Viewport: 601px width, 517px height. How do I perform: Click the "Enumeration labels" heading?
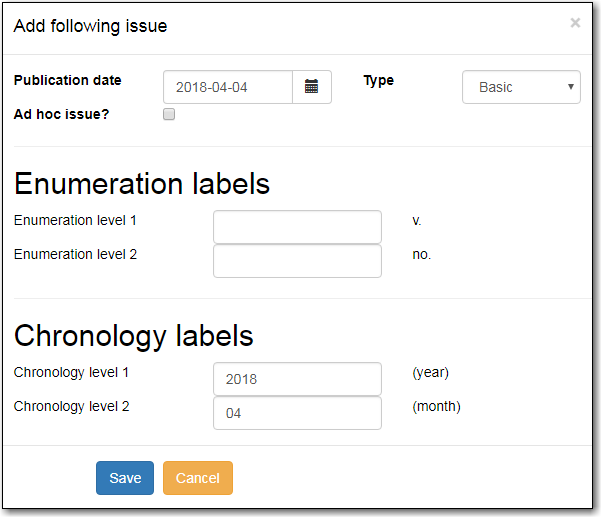pyautogui.click(x=142, y=184)
